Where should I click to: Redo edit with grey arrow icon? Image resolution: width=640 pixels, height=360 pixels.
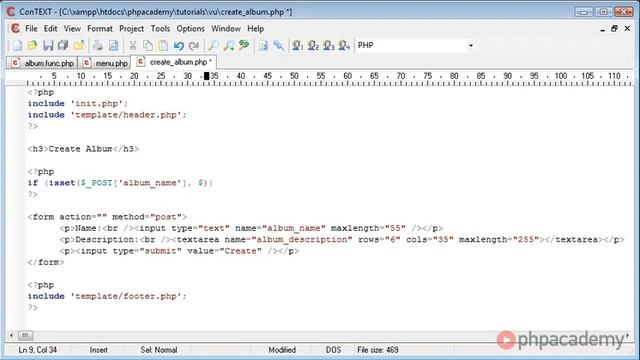(194, 45)
